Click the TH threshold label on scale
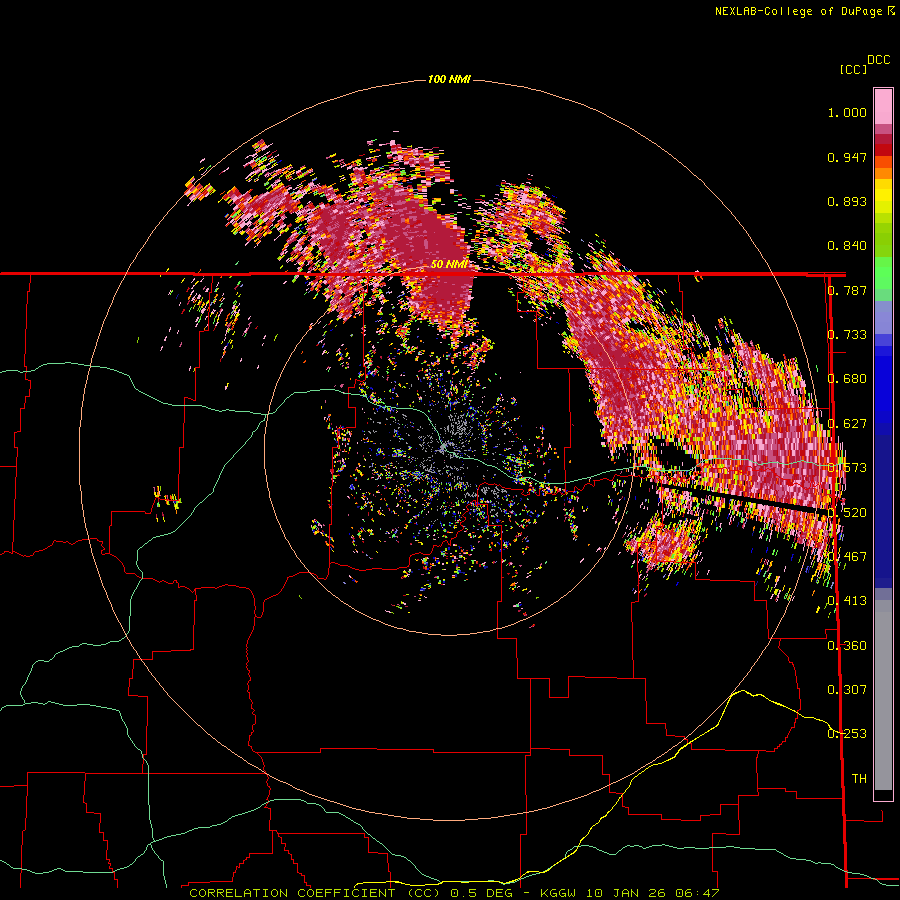This screenshot has width=900, height=900. pyautogui.click(x=859, y=778)
